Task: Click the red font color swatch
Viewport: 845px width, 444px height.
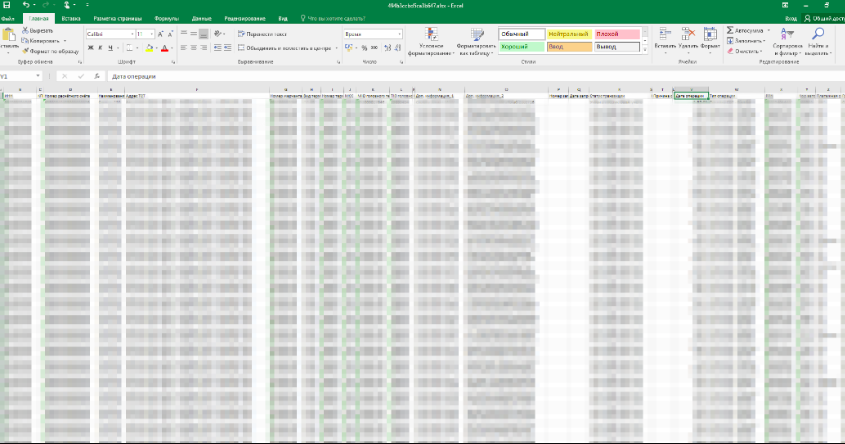Action: 165,48
